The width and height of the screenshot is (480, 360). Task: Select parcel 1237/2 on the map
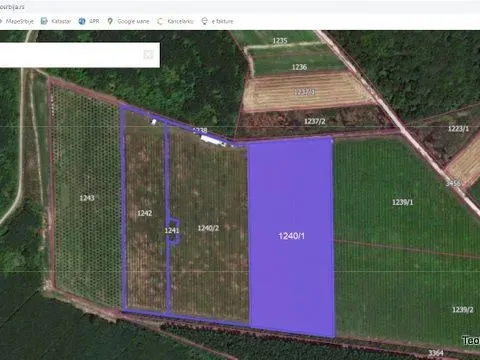click(x=314, y=121)
